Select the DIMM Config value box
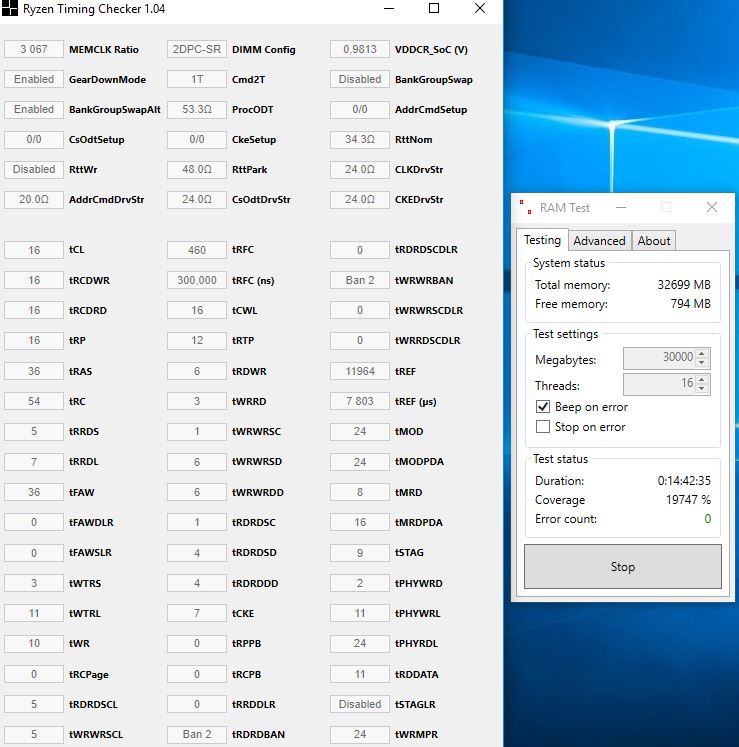The width and height of the screenshot is (739, 747). coord(197,49)
